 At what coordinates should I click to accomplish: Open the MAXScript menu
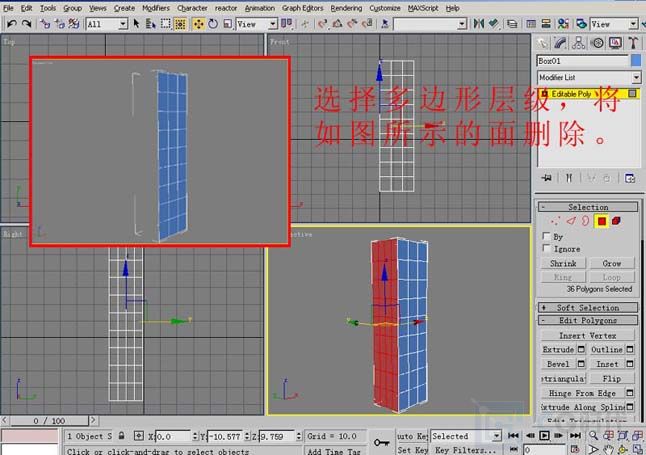coord(423,8)
